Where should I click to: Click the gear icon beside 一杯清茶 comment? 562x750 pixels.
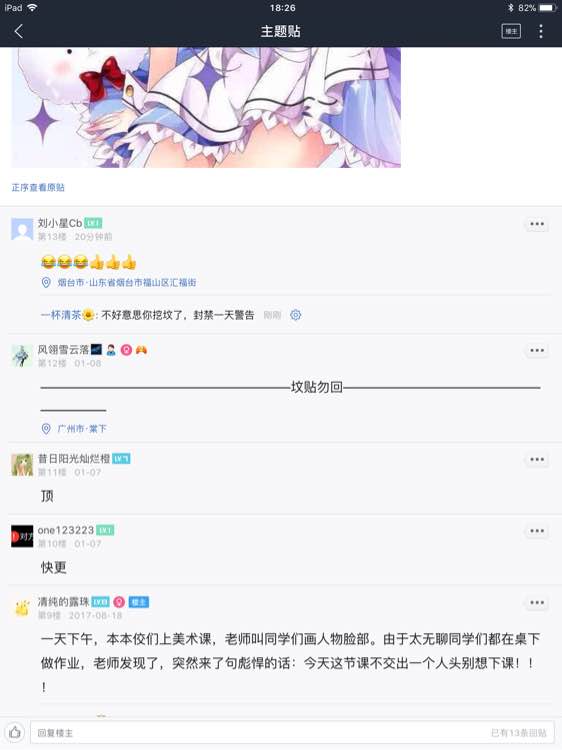[296, 315]
